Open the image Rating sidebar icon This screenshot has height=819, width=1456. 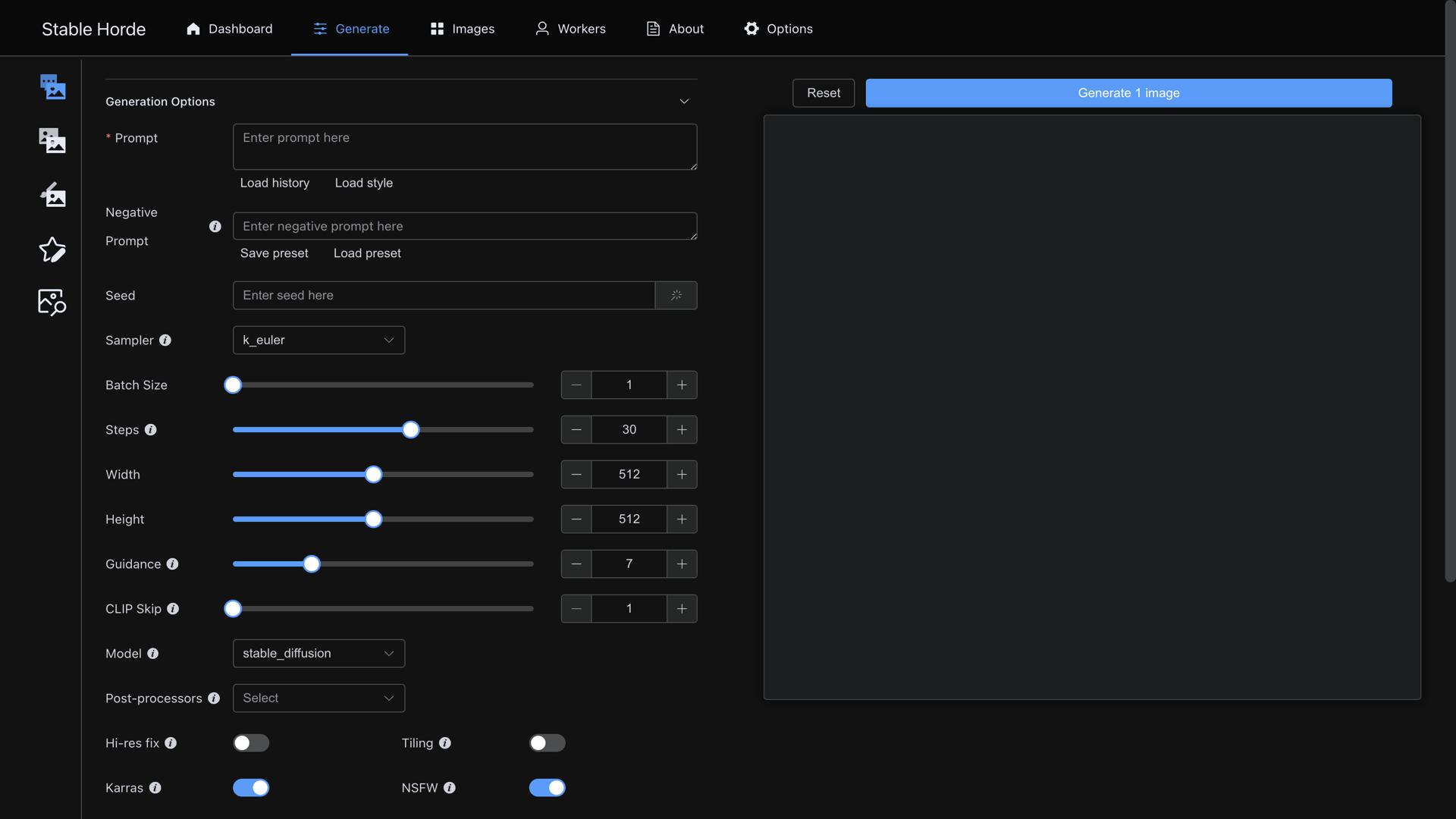[x=52, y=249]
